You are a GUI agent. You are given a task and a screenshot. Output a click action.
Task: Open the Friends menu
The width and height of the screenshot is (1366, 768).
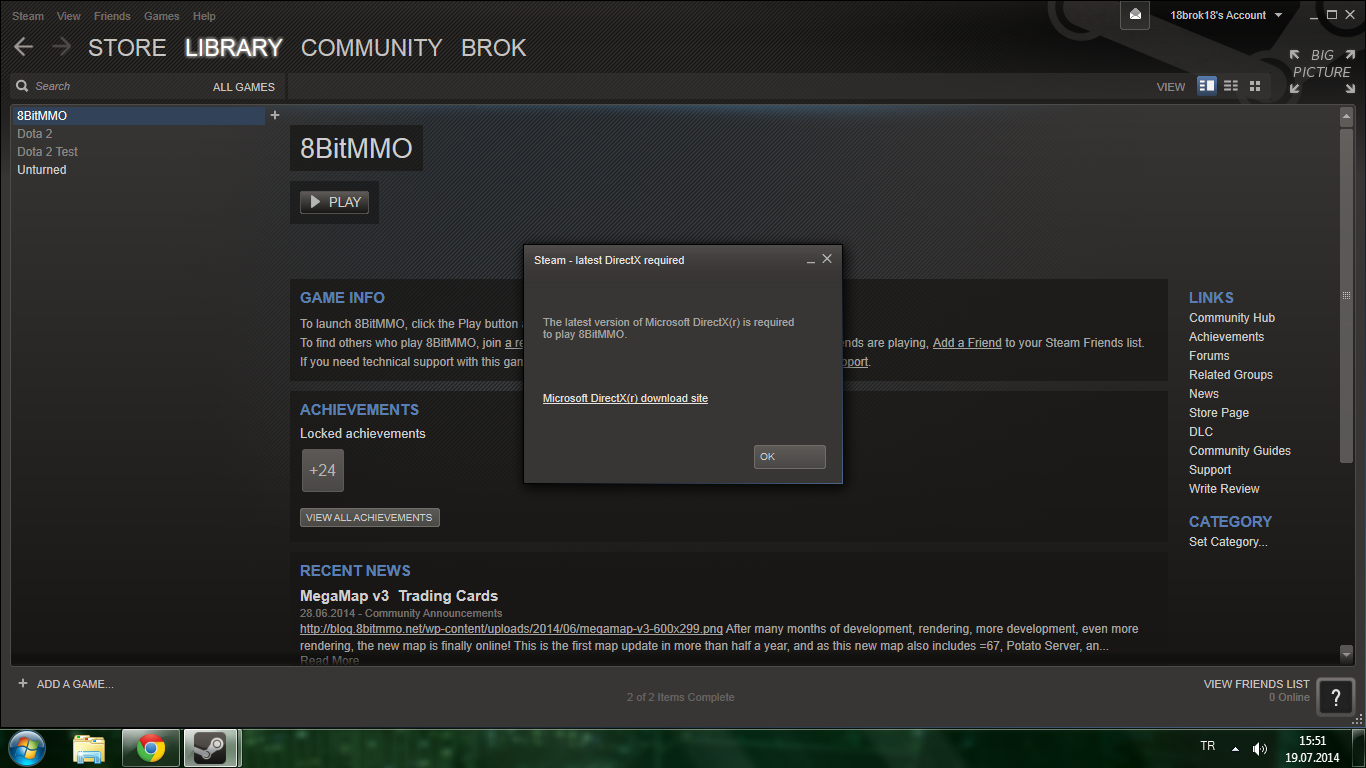112,16
